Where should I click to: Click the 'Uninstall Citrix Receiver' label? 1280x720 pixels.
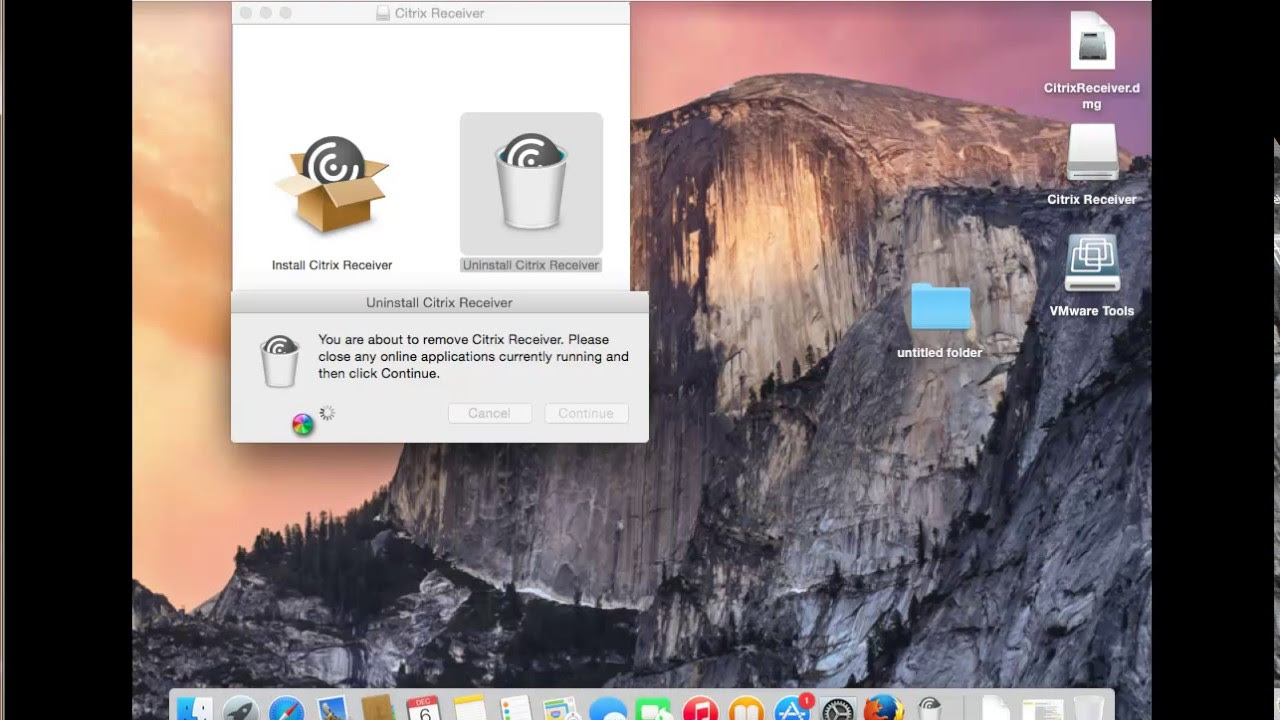531,265
